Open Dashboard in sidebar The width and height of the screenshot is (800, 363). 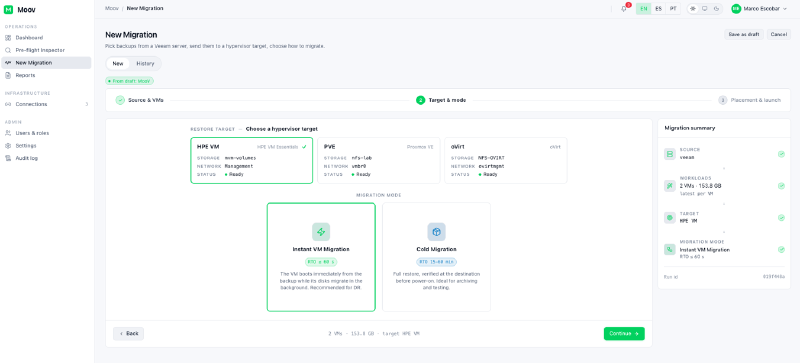pyautogui.click(x=46, y=38)
